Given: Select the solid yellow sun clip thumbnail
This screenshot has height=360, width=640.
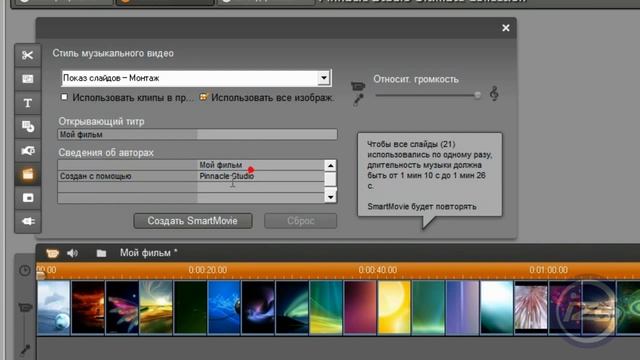Looking at the screenshot, I should (394, 308).
